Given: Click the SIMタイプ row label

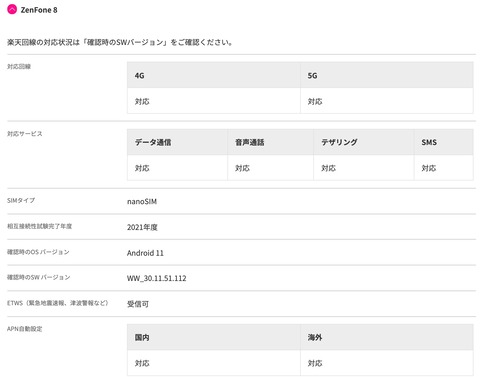Looking at the screenshot, I should click(x=21, y=200).
